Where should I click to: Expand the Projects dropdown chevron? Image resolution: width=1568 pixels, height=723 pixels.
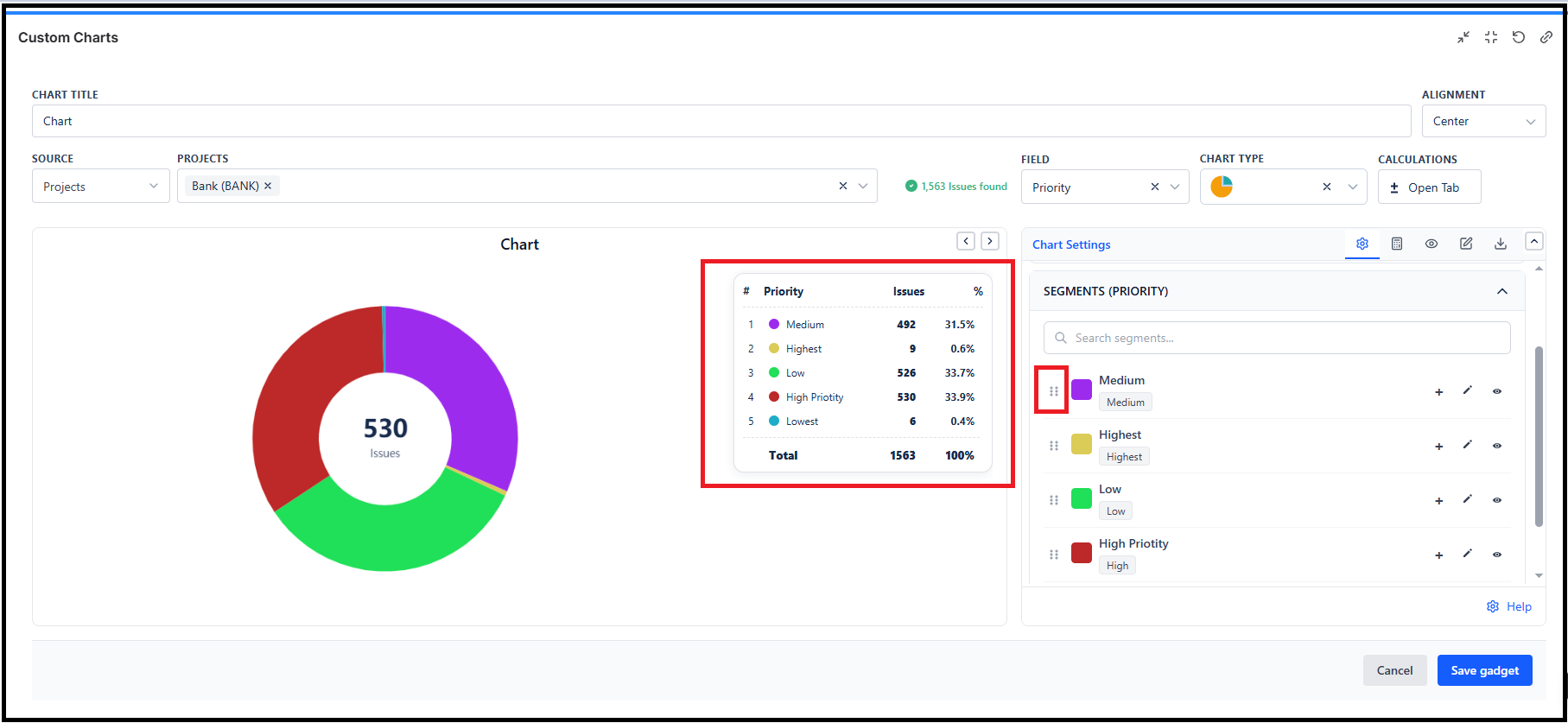(x=863, y=186)
